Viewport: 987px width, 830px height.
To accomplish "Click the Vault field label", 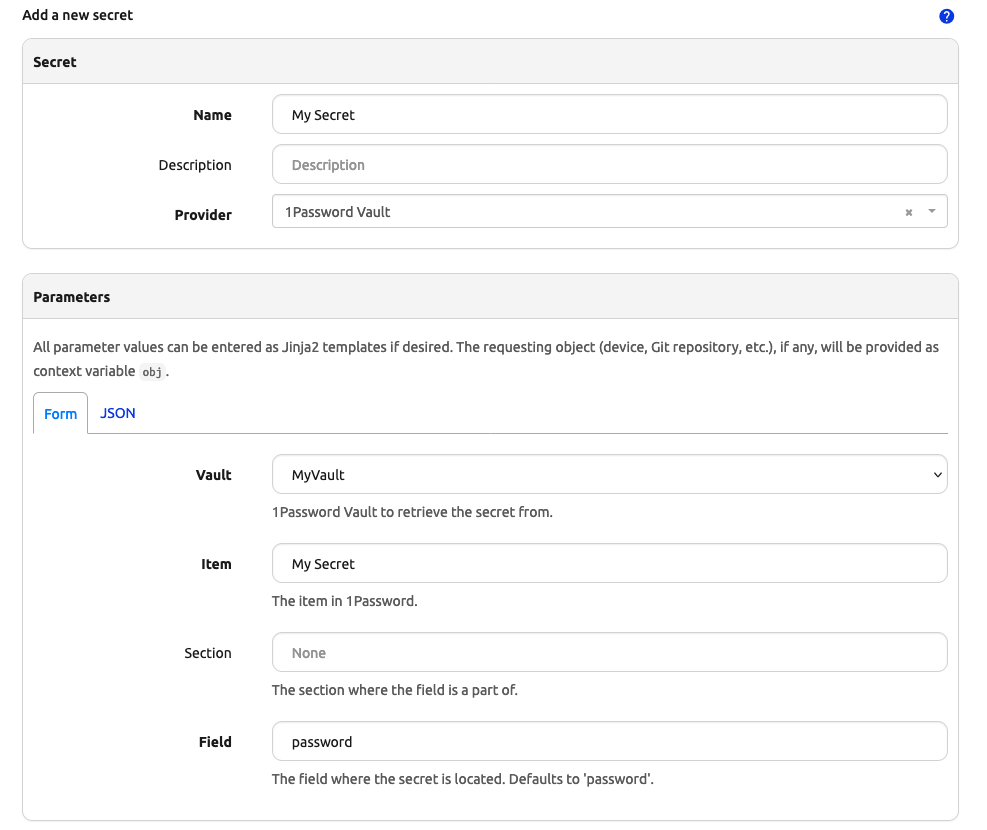I will tap(213, 475).
